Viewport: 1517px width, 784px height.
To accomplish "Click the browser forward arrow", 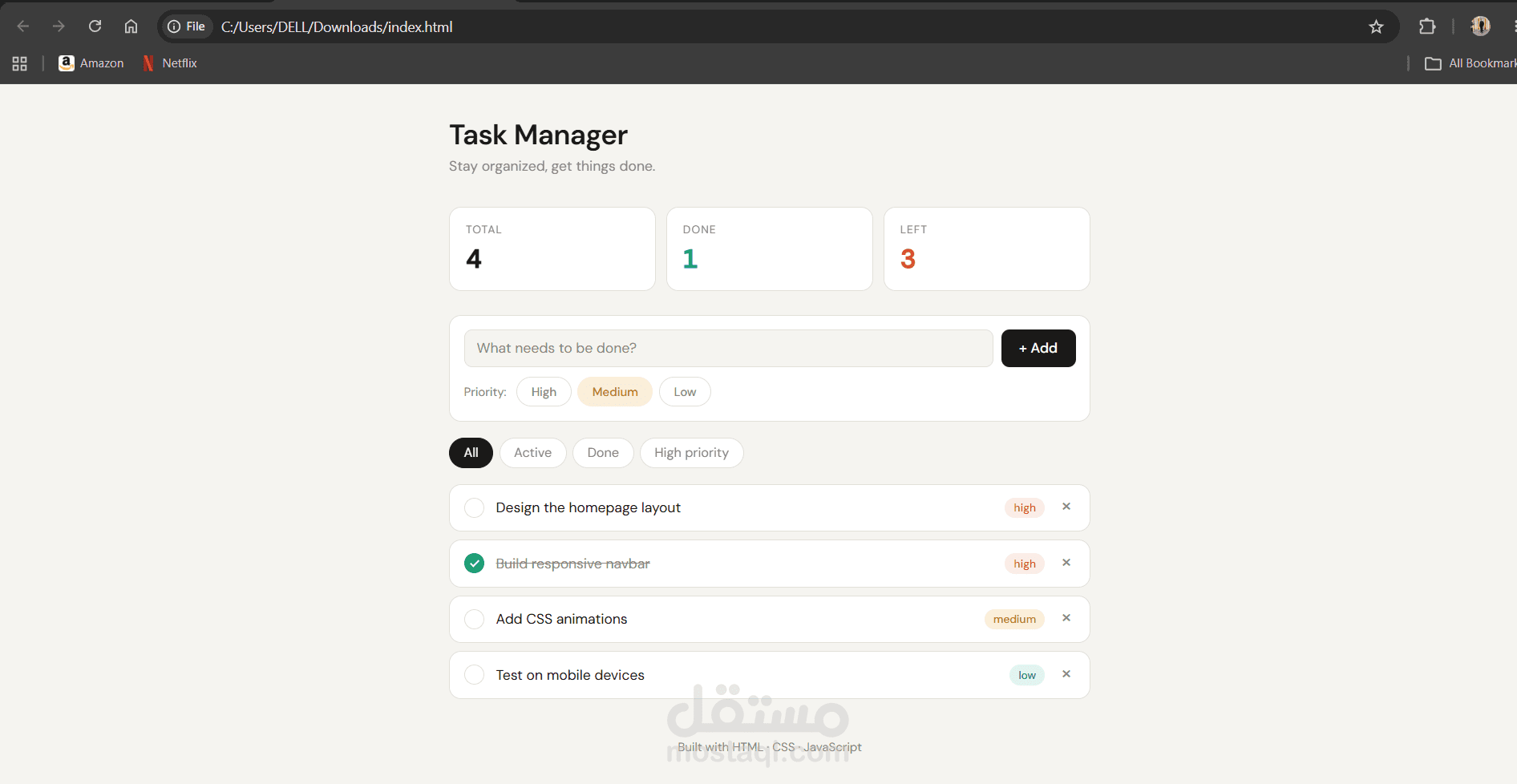I will click(x=59, y=26).
